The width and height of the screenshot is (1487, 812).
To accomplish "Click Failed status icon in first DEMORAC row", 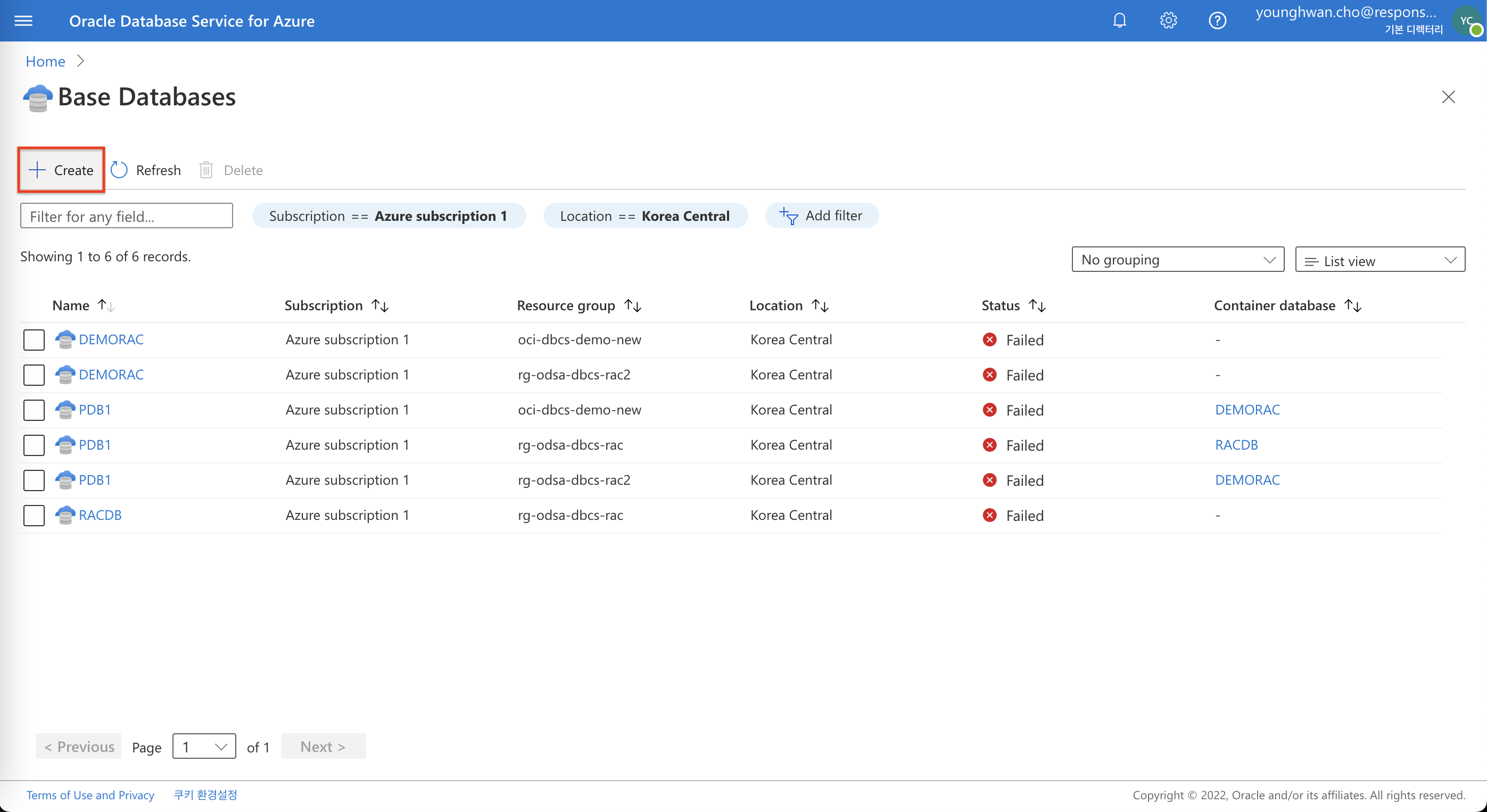I will (989, 339).
